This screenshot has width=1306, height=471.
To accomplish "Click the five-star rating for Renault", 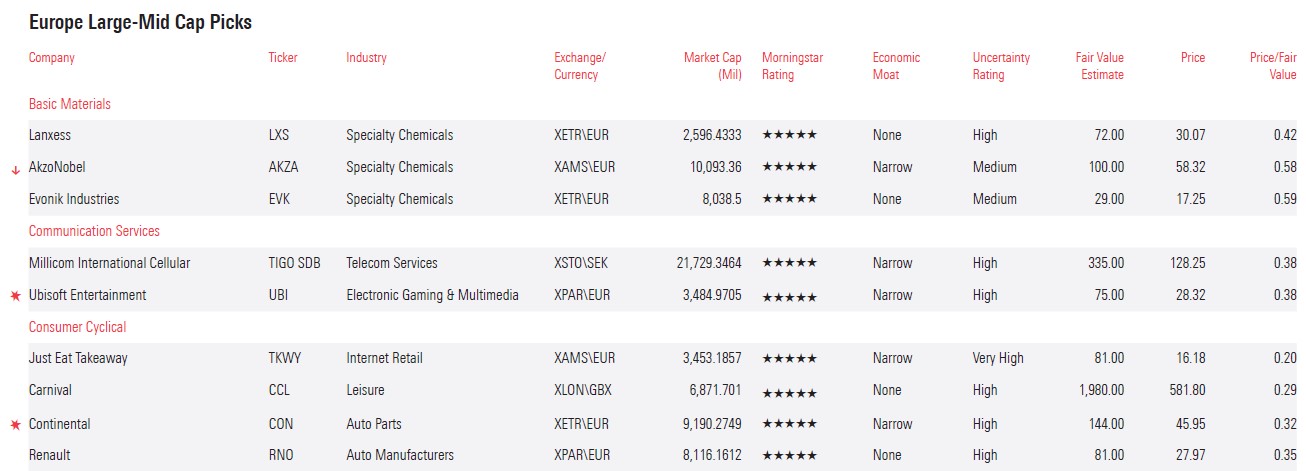I will [789, 455].
